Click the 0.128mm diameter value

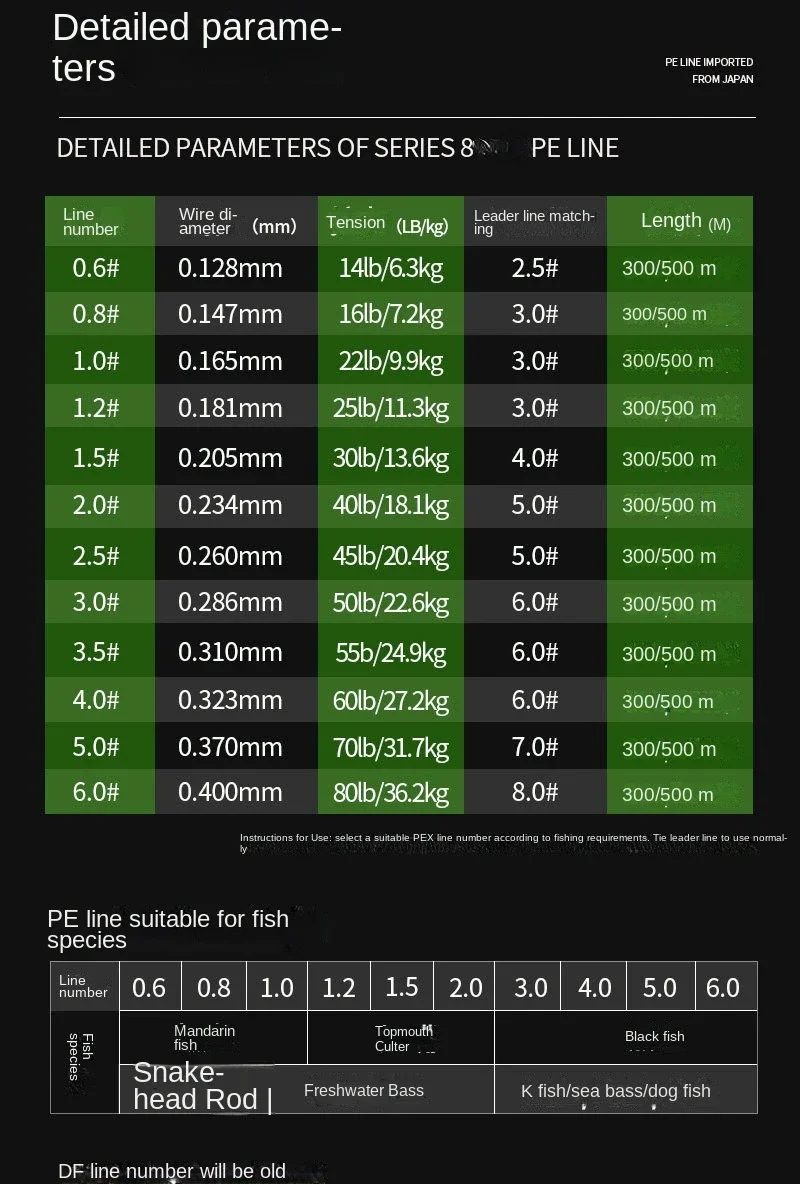tap(235, 268)
